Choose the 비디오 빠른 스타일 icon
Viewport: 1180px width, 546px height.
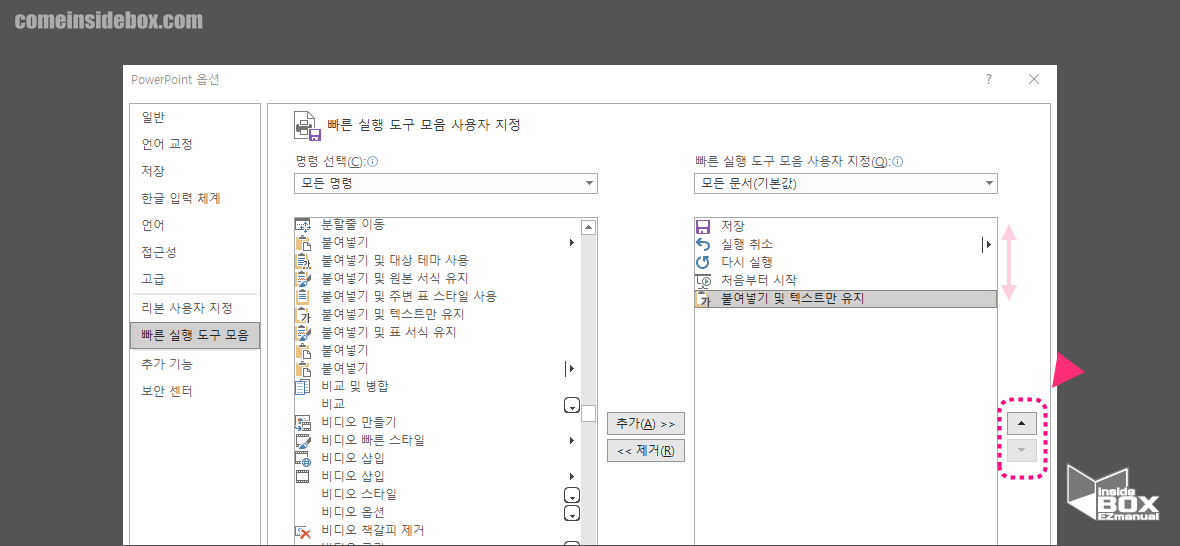point(303,441)
